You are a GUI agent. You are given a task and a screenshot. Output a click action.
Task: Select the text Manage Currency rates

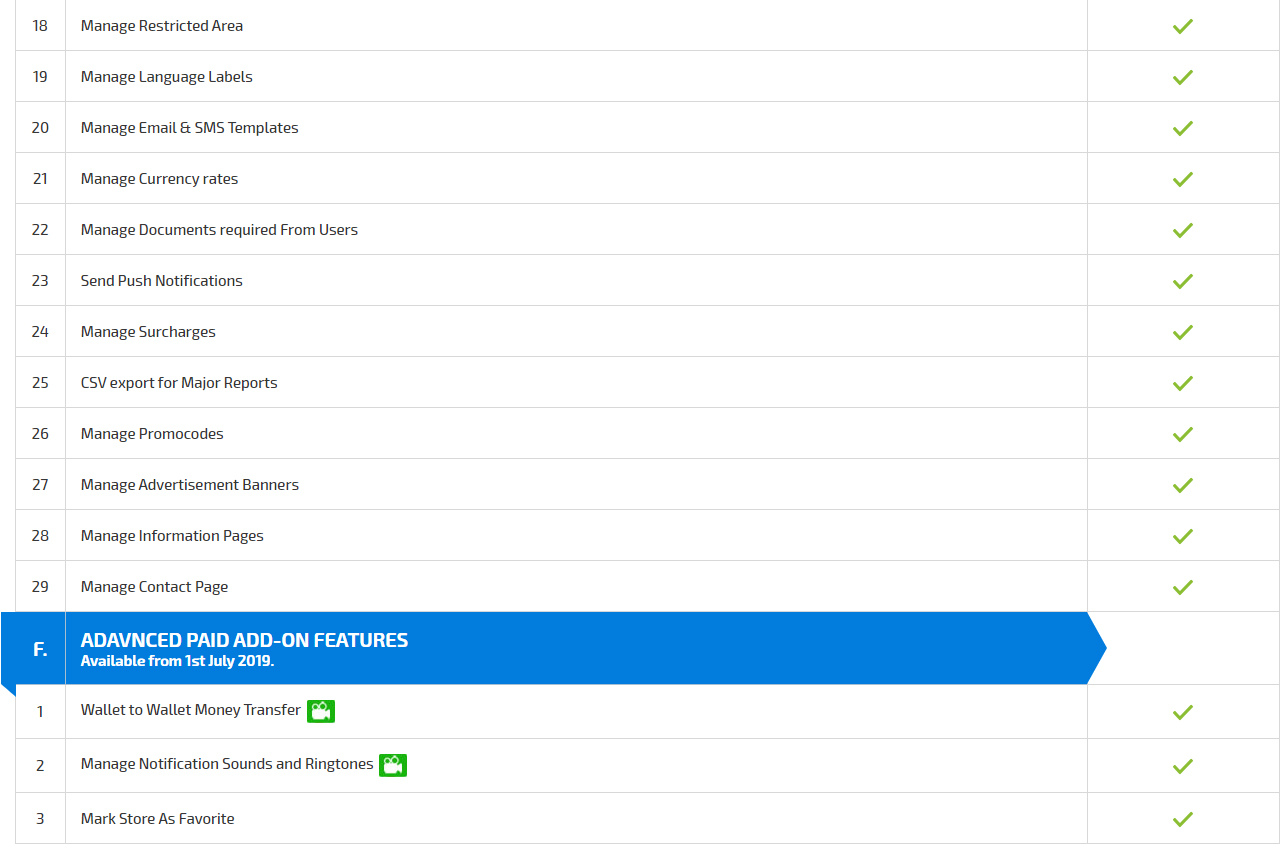pos(160,179)
